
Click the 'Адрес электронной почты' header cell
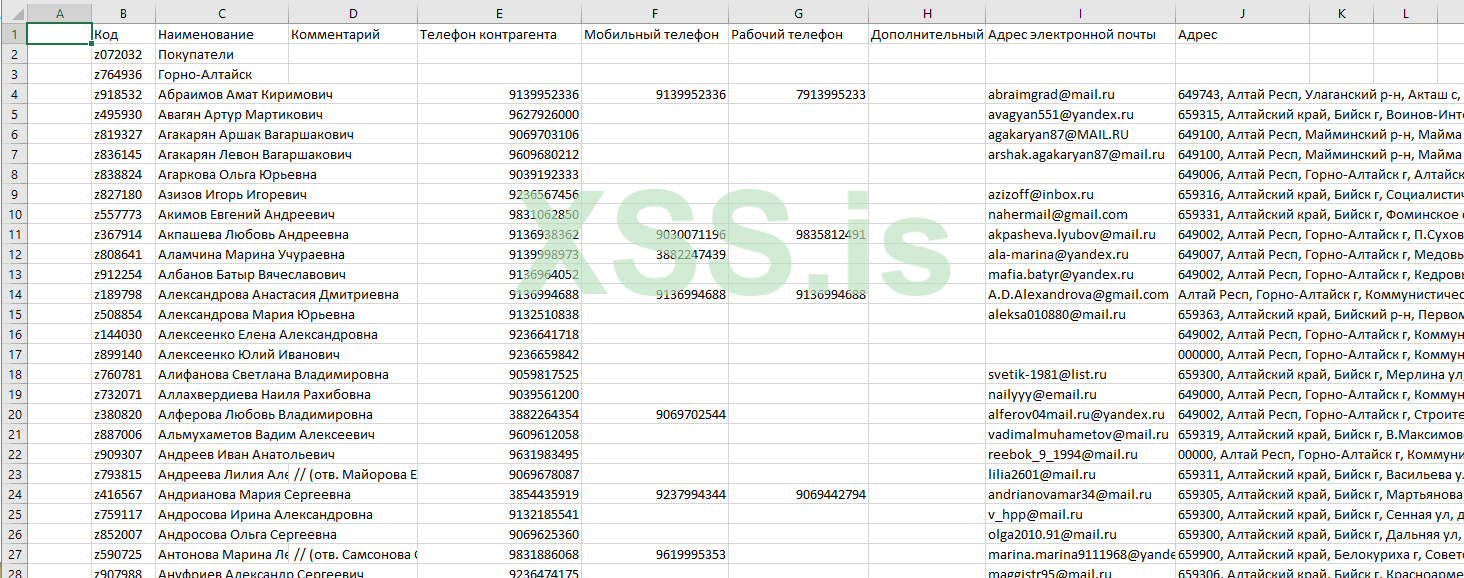tap(1080, 34)
